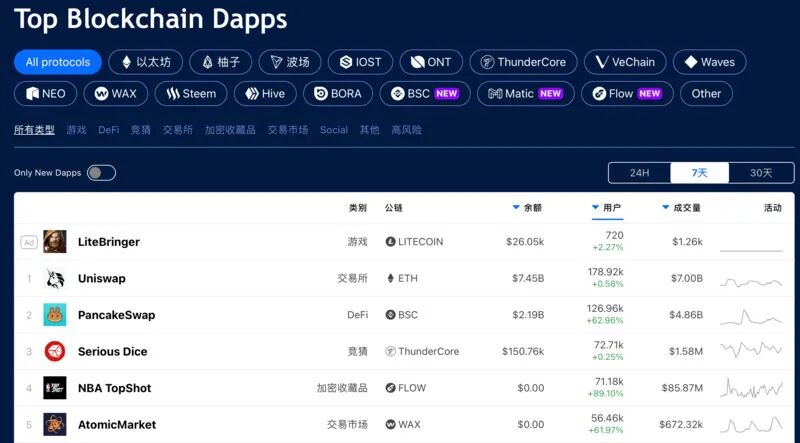Sort table by 成交量 column
The image size is (800, 443).
681,208
